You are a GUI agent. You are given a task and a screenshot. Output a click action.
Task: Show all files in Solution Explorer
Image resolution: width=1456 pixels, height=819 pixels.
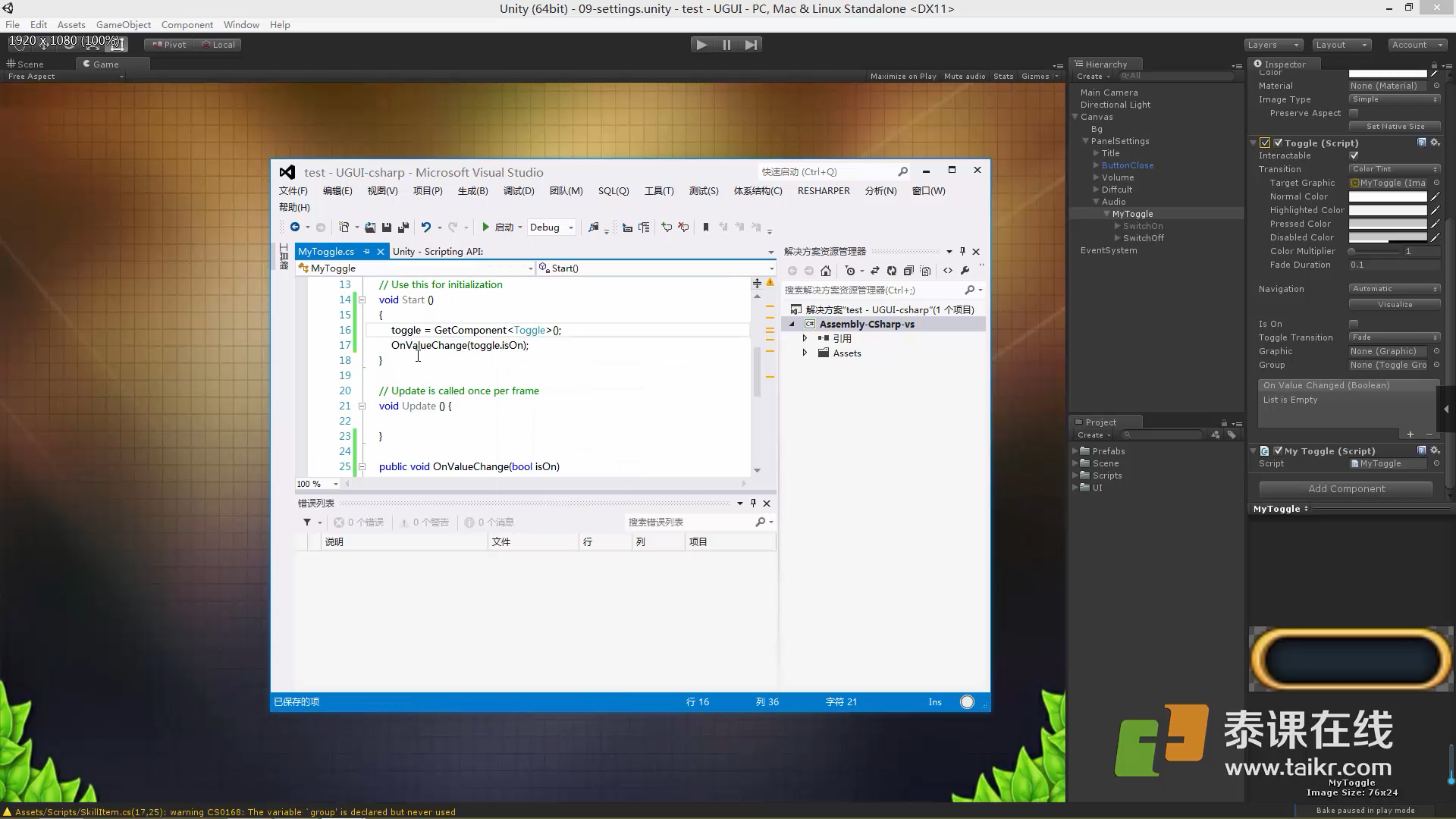926,271
